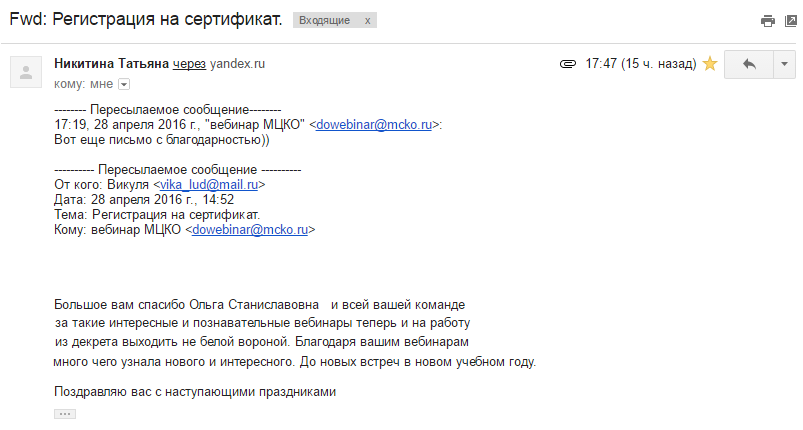
Task: Click the yandex.ru sender domain text
Action: tap(237, 64)
